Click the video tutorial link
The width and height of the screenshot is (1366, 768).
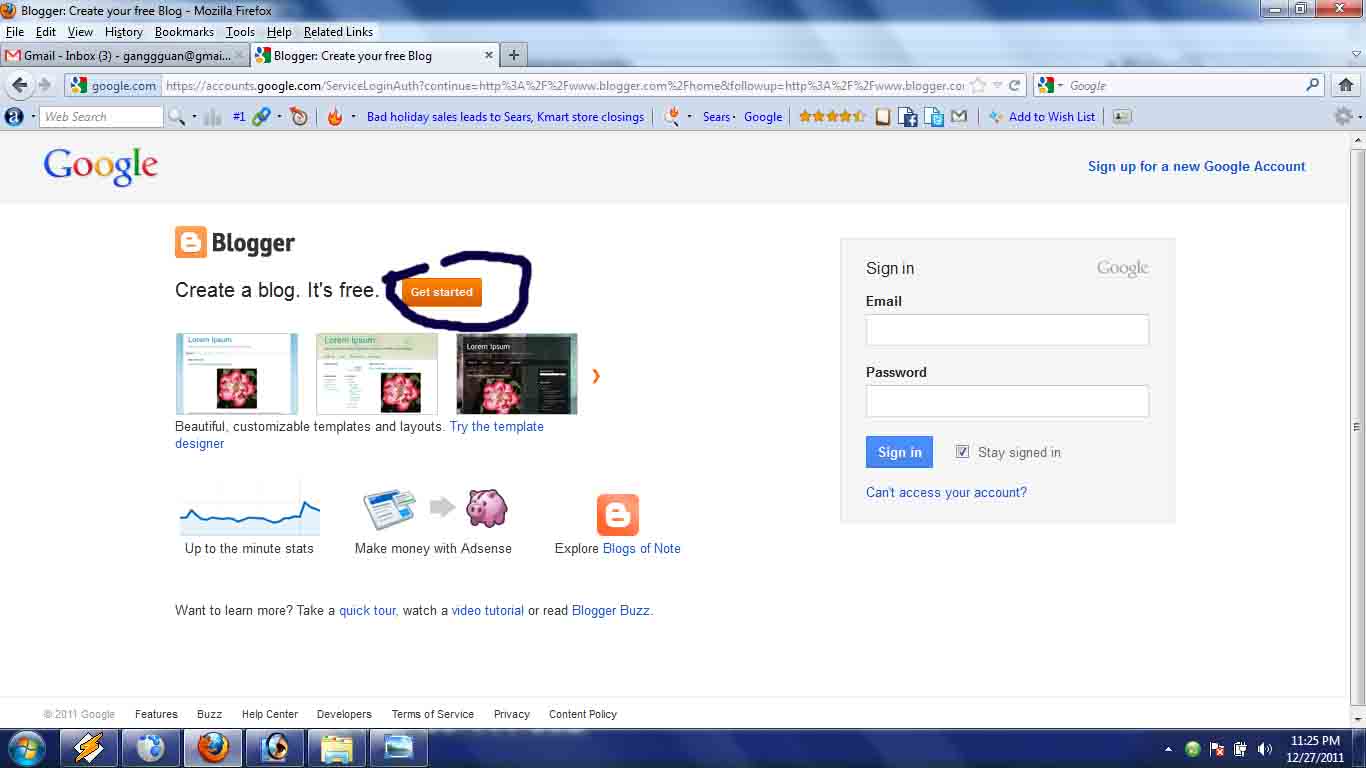487,610
